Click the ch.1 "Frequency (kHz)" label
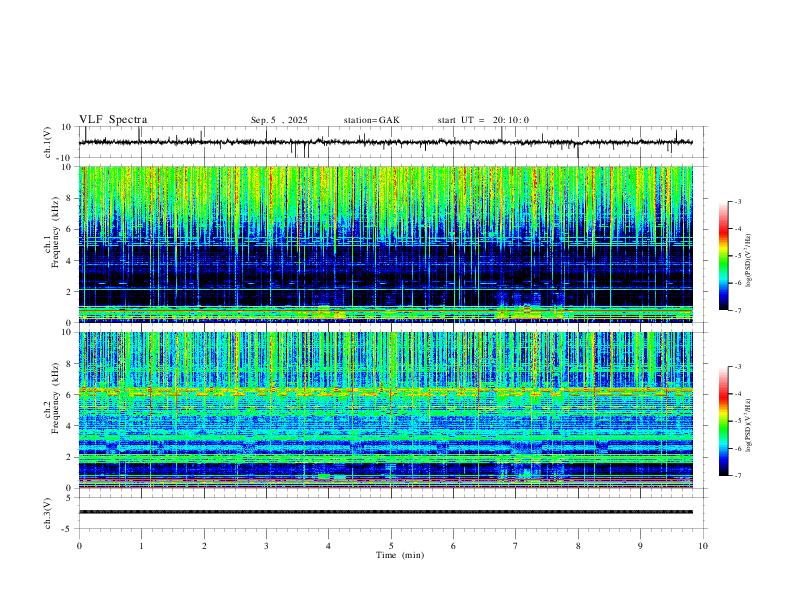The height and width of the screenshot is (612, 792). [x=55, y=232]
